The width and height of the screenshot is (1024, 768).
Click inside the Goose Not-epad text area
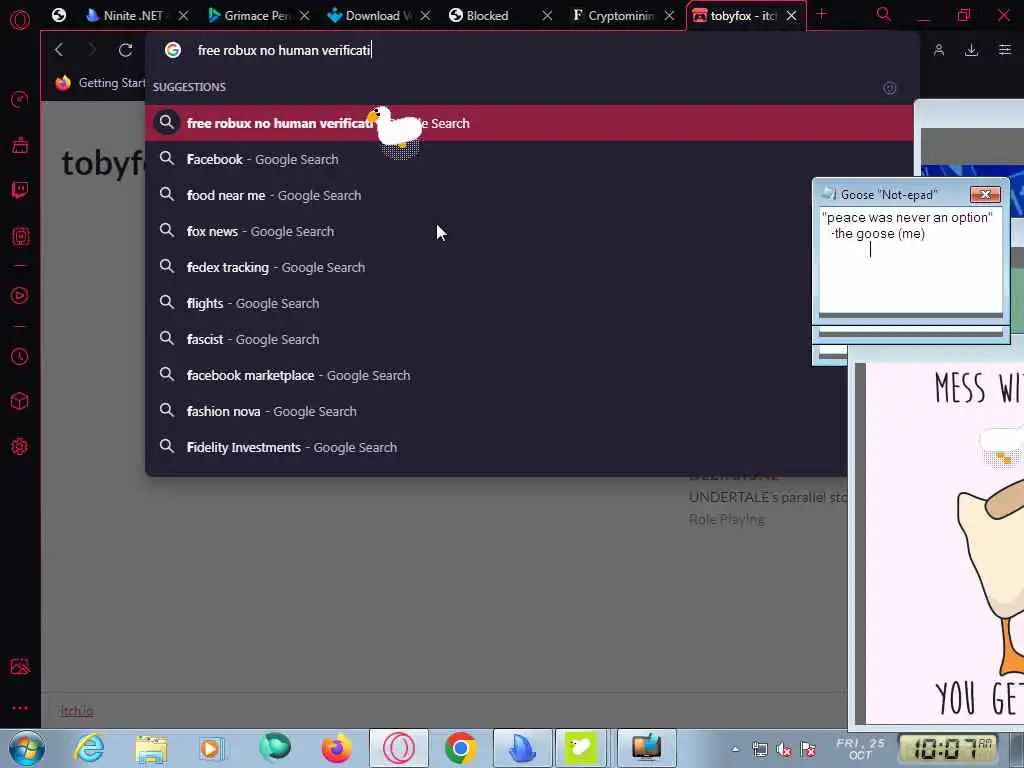tap(910, 260)
